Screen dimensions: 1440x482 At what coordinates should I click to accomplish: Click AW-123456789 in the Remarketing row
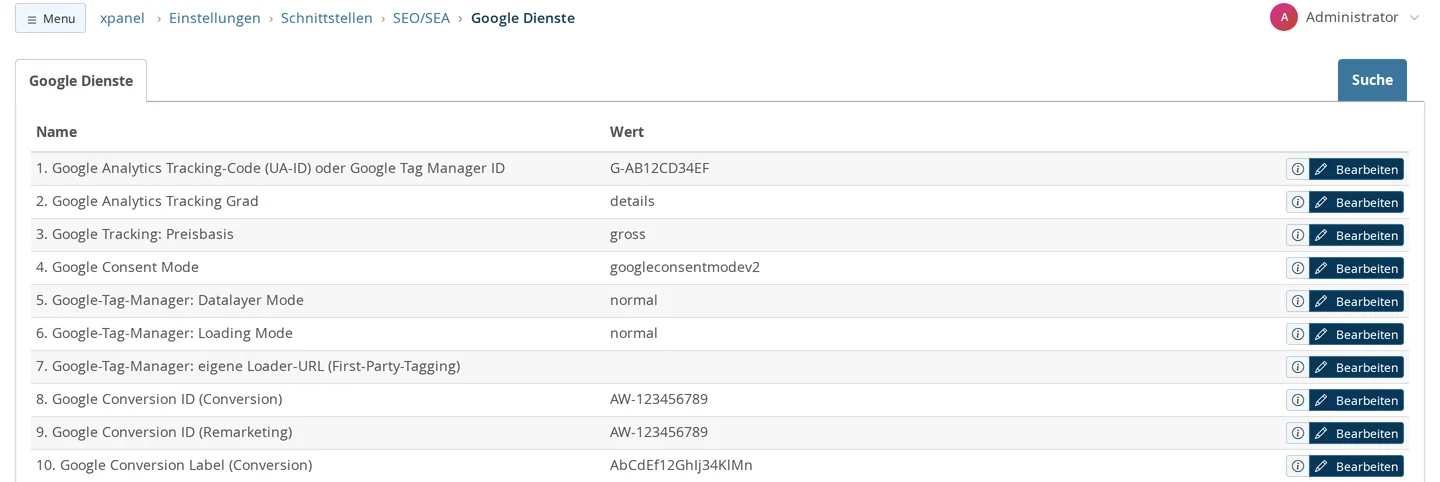(659, 432)
